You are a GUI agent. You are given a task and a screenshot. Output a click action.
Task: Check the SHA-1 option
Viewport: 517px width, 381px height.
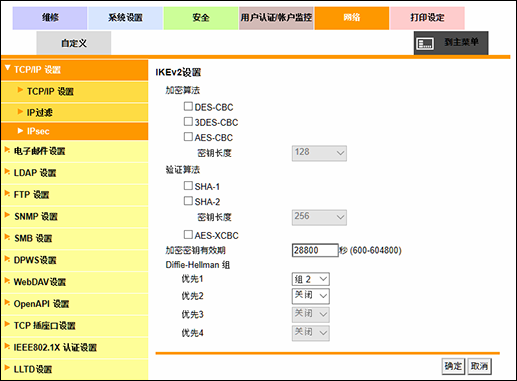click(188, 186)
